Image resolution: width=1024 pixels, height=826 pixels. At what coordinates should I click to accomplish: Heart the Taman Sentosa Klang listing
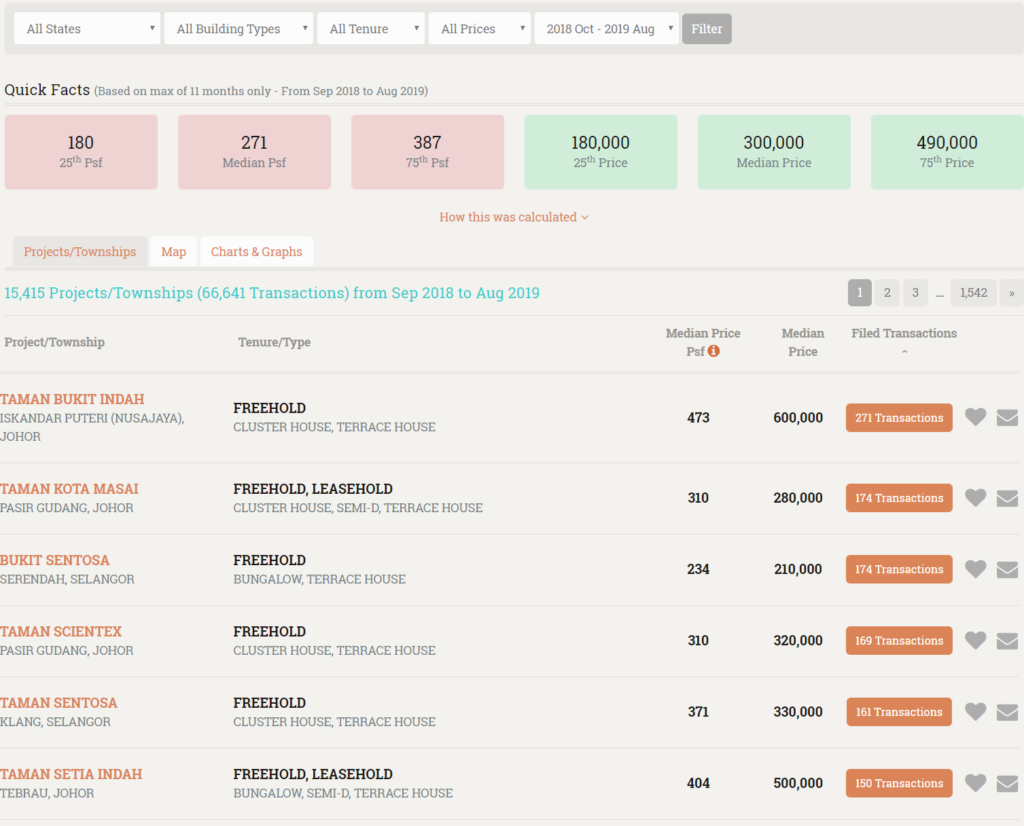[x=975, y=712]
